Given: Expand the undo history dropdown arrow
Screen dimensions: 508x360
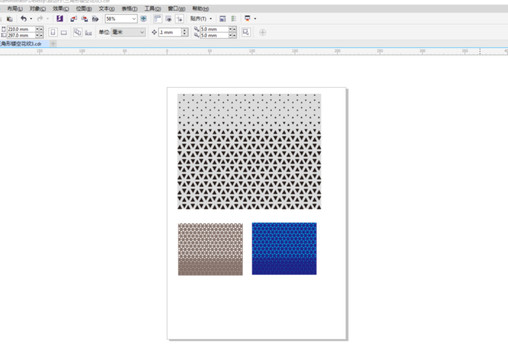Looking at the screenshot, I should [31, 19].
